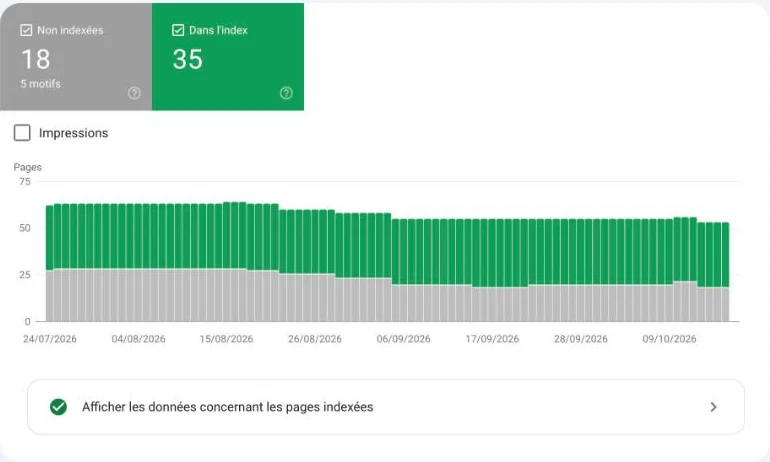
Task: Click the 17/09/2026 date label
Action: click(x=493, y=339)
